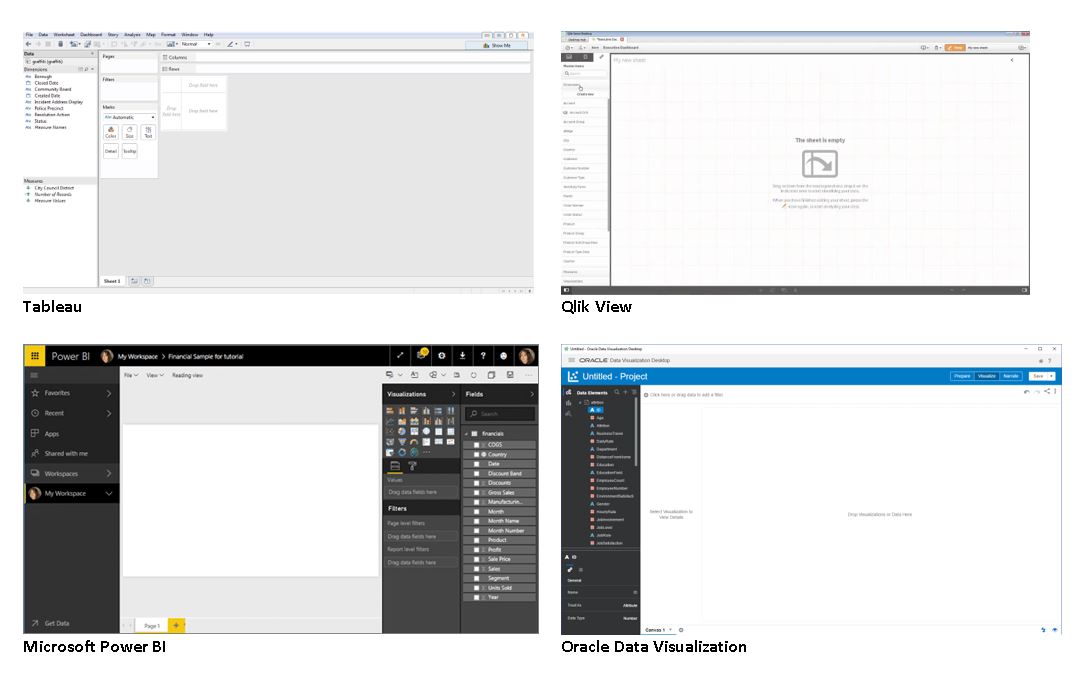Screen dimensions: 1085x676
Task: Check the Gross Sales field checkbox
Action: [476, 493]
